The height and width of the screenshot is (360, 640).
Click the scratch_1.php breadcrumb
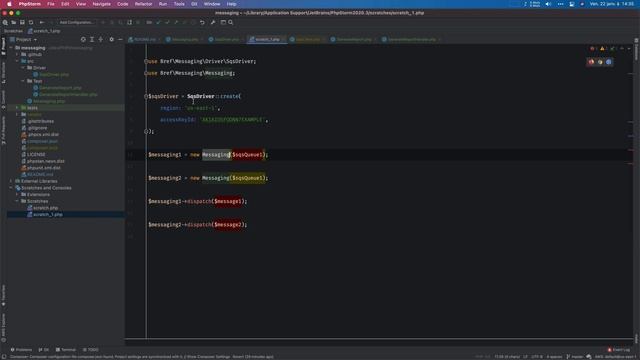tap(44, 31)
